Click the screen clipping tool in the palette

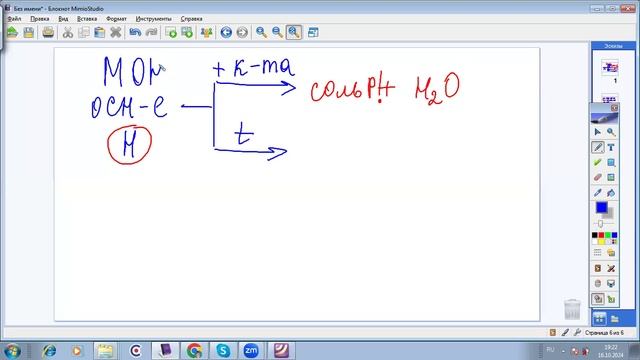point(611,162)
